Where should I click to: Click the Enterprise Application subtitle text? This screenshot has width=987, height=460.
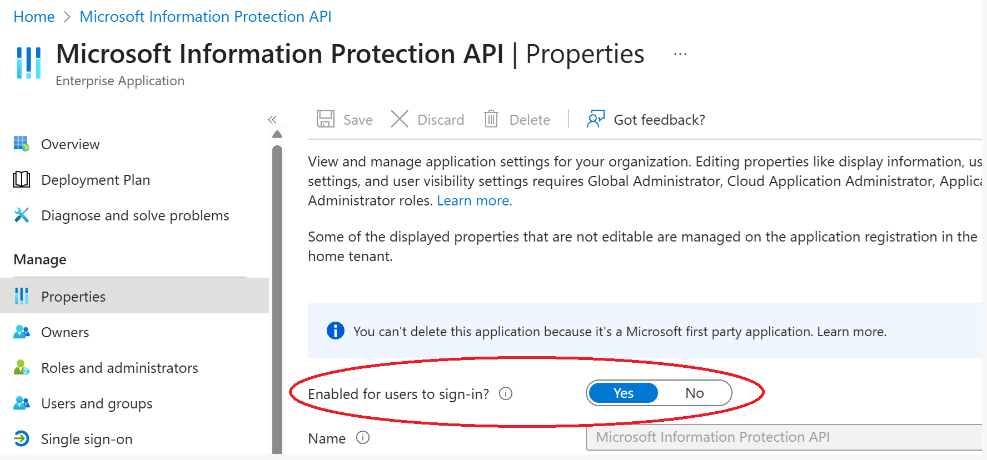pos(120,81)
